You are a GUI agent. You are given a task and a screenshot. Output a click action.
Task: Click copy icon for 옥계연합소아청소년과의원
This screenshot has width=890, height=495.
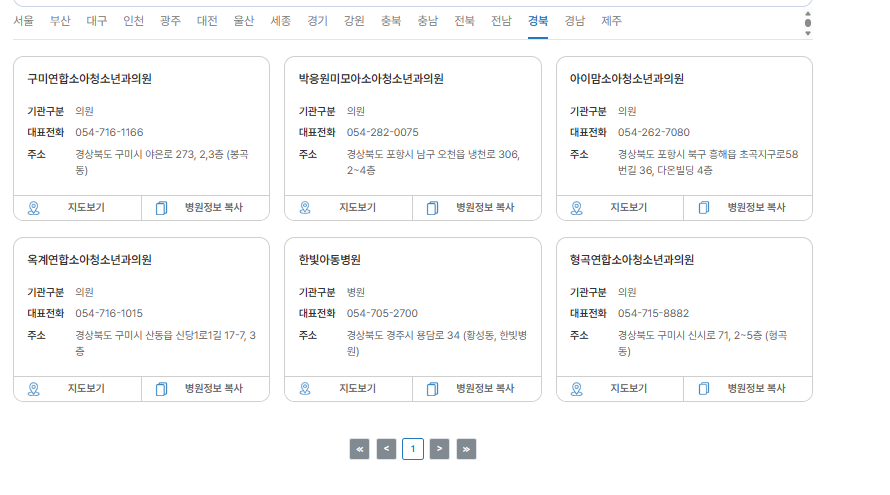(161, 389)
